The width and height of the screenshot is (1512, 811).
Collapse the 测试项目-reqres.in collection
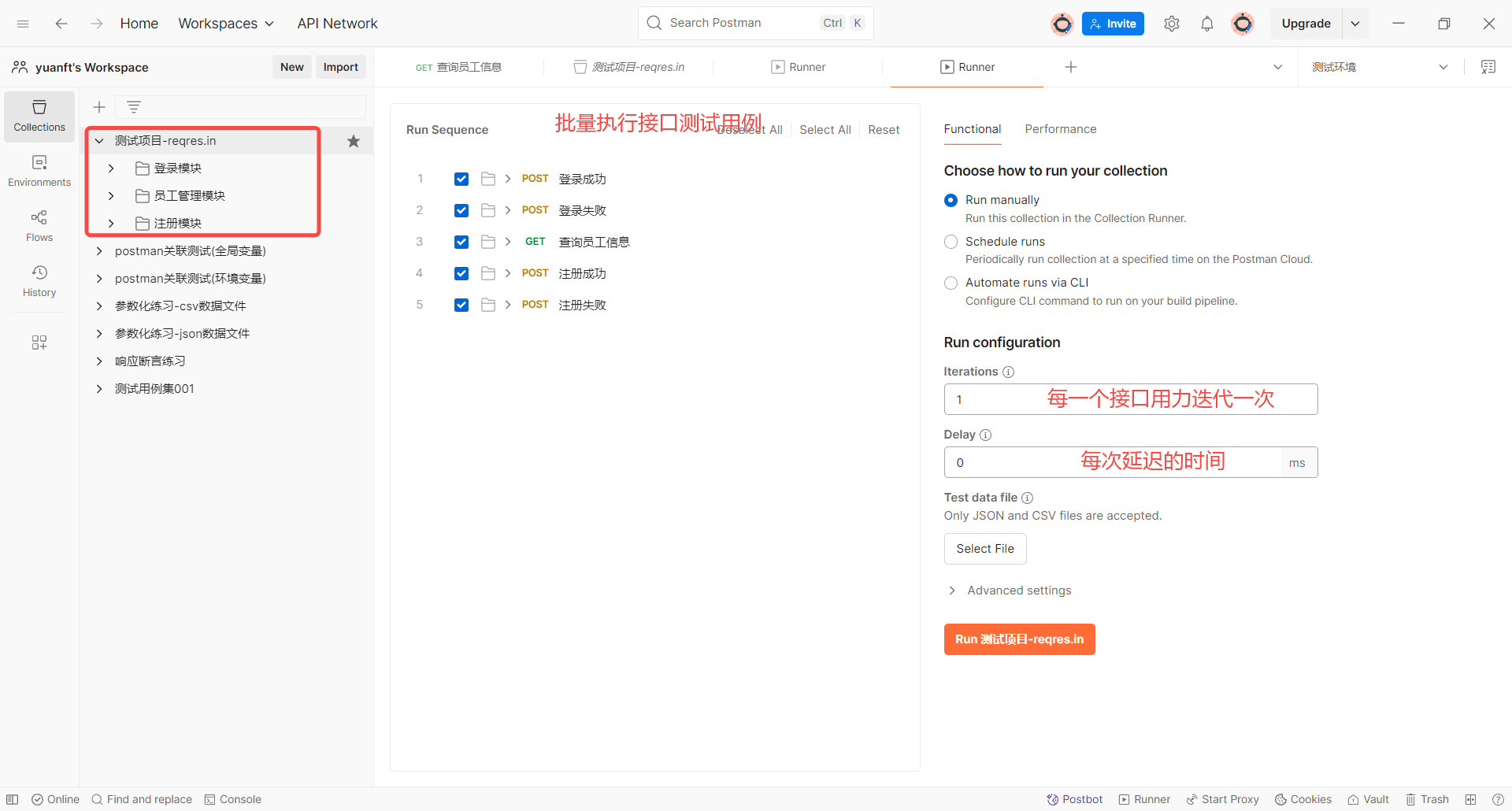pos(99,141)
